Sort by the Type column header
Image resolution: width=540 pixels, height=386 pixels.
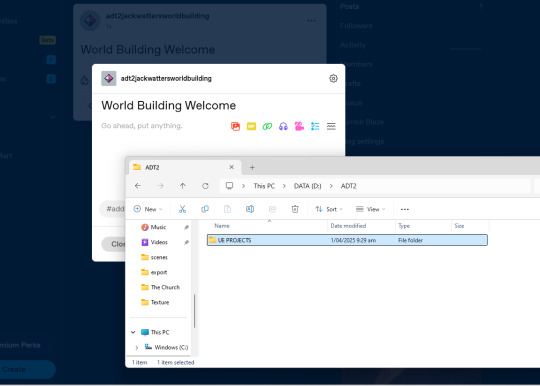point(404,226)
